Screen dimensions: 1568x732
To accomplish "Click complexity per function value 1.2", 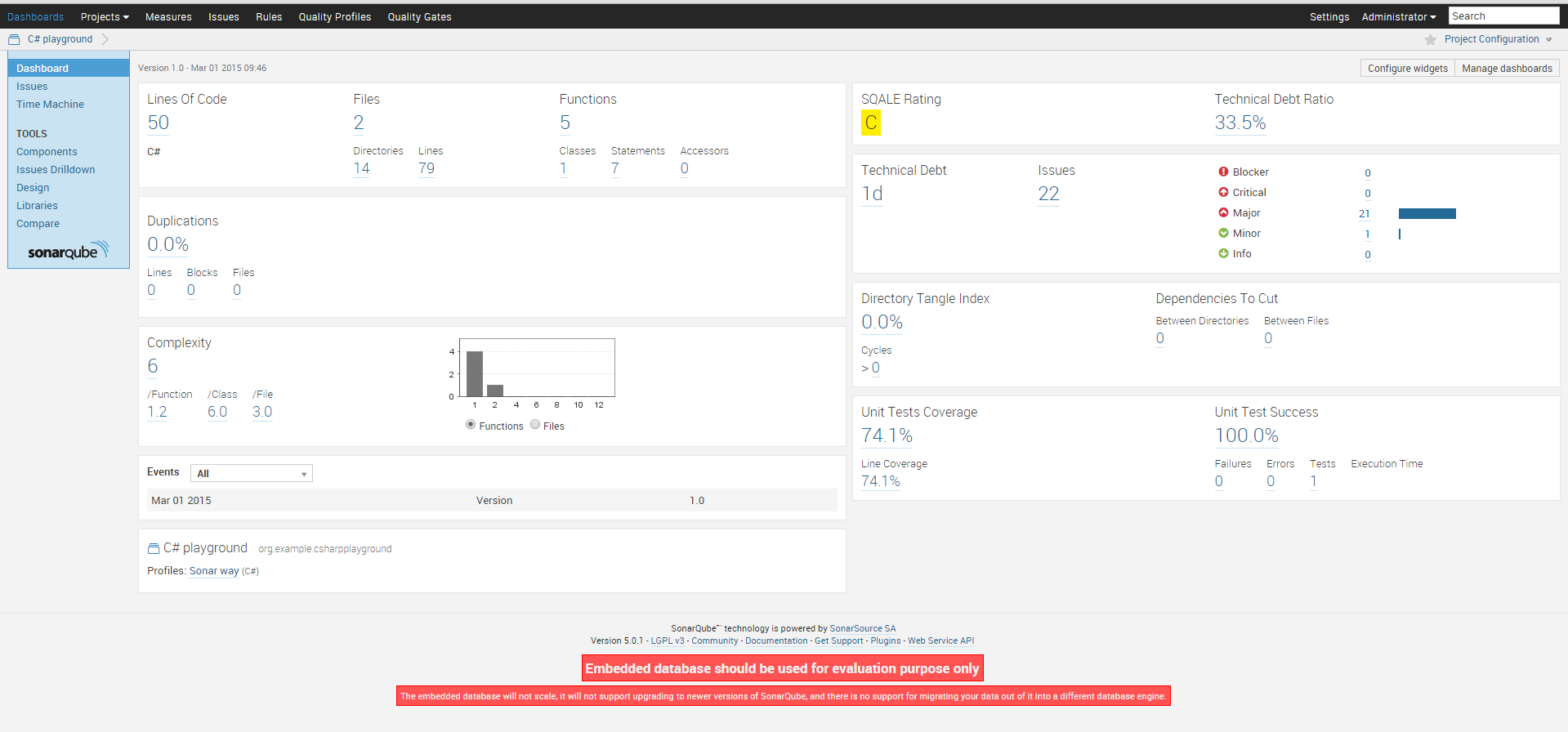I will tap(157, 412).
